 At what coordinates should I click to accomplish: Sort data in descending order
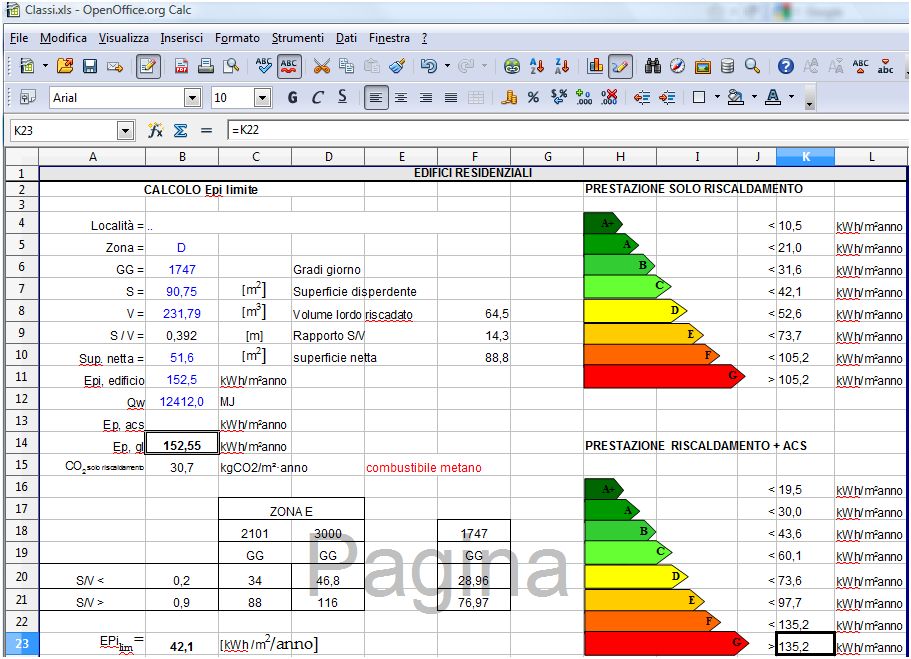[562, 66]
